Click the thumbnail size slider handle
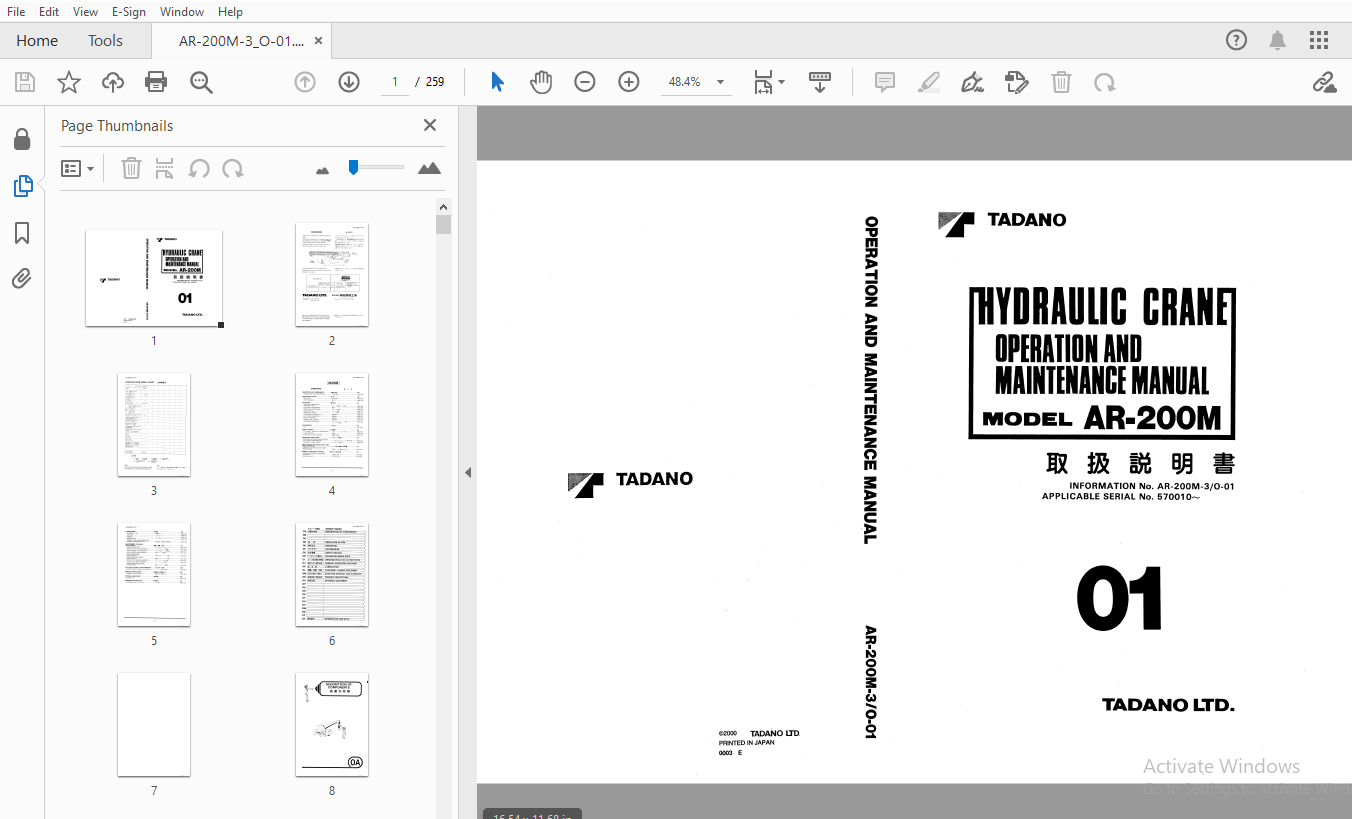The width and height of the screenshot is (1352, 819). [x=353, y=167]
